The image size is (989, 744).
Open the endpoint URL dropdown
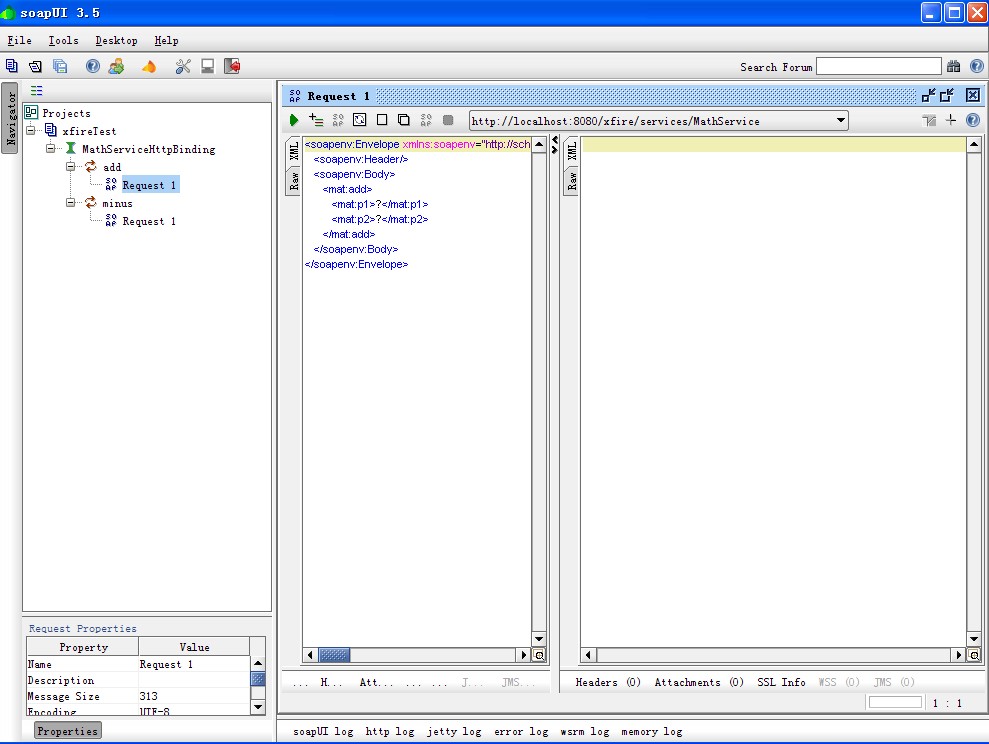point(840,121)
